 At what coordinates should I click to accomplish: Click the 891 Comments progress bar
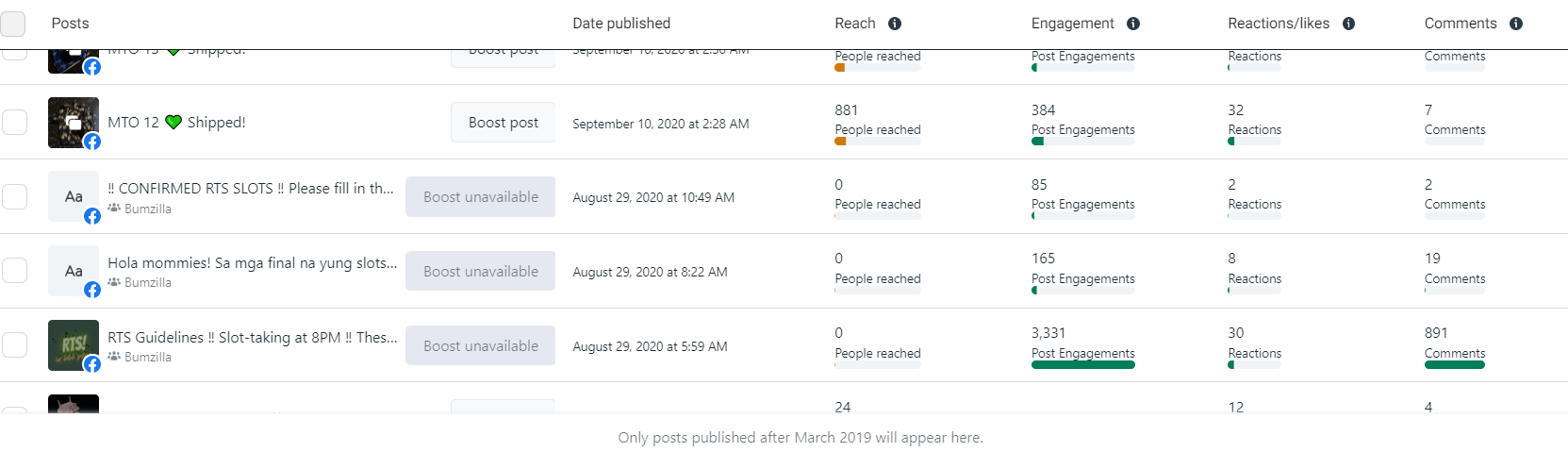pos(1454,365)
